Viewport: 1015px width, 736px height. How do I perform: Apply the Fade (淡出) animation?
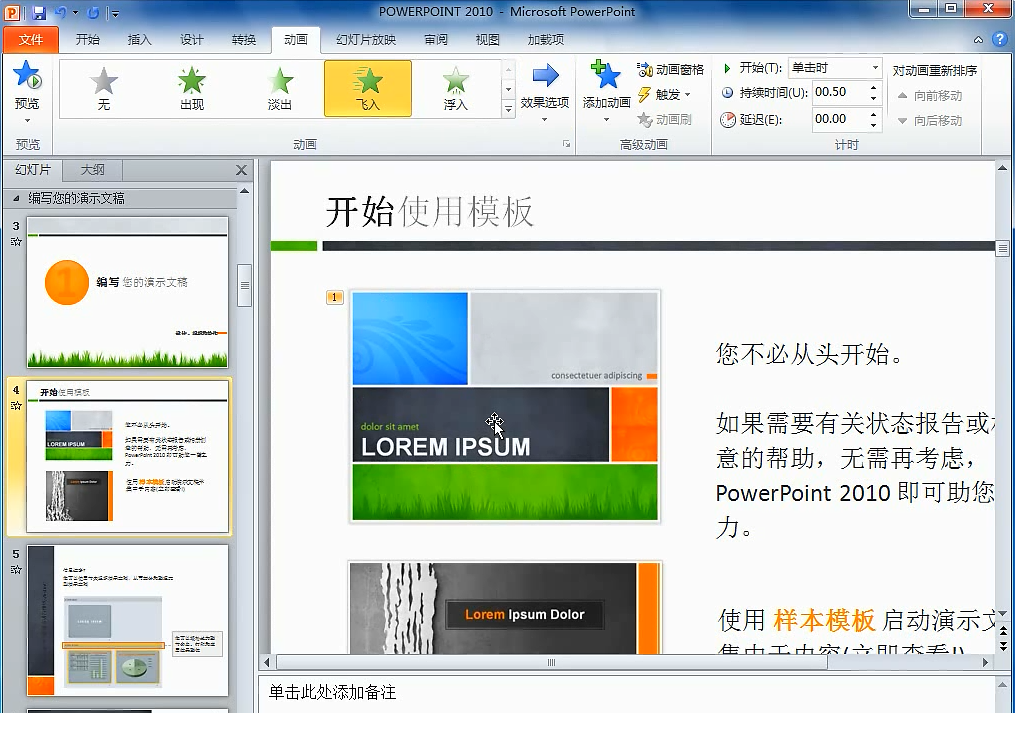click(x=280, y=89)
